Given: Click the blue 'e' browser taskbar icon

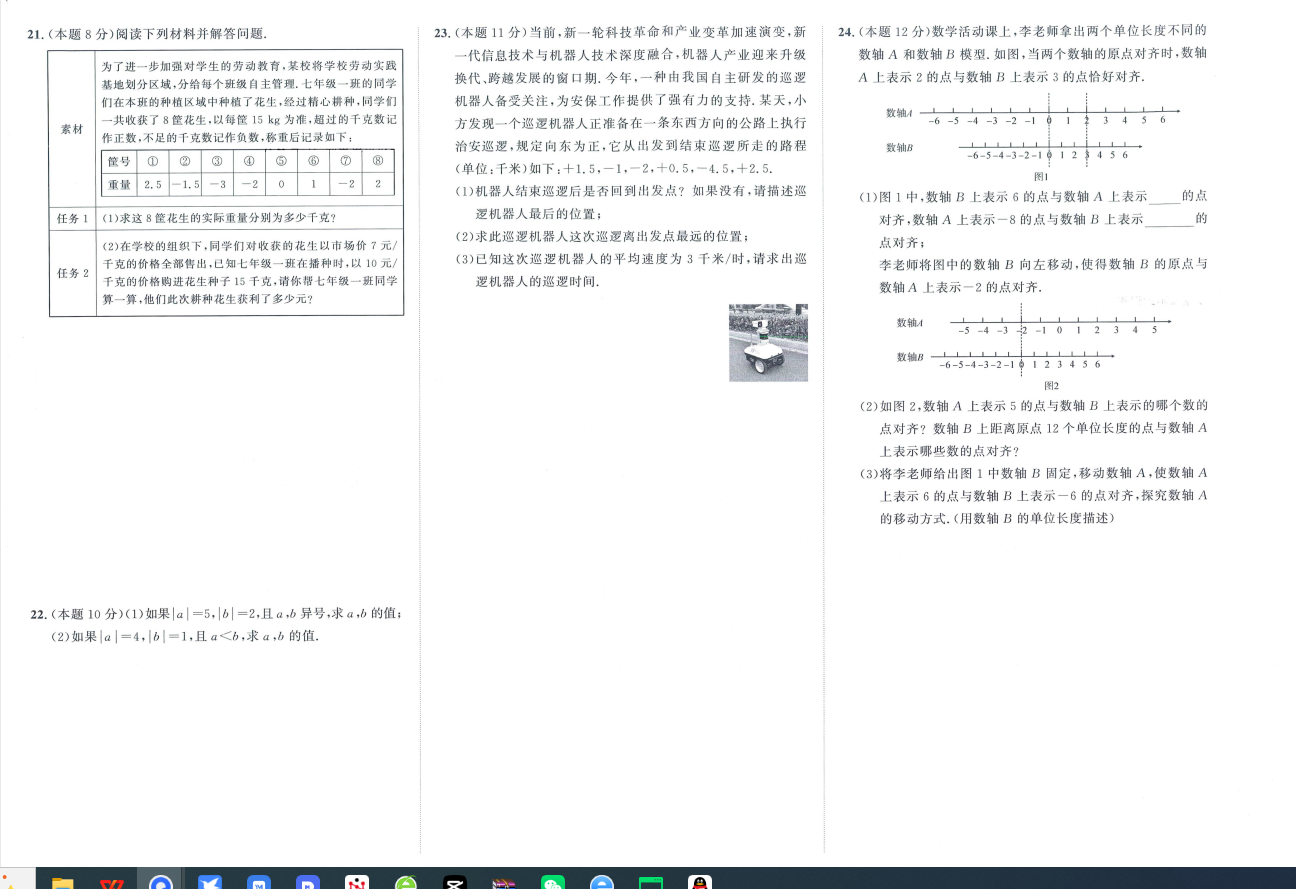Looking at the screenshot, I should tap(602, 881).
